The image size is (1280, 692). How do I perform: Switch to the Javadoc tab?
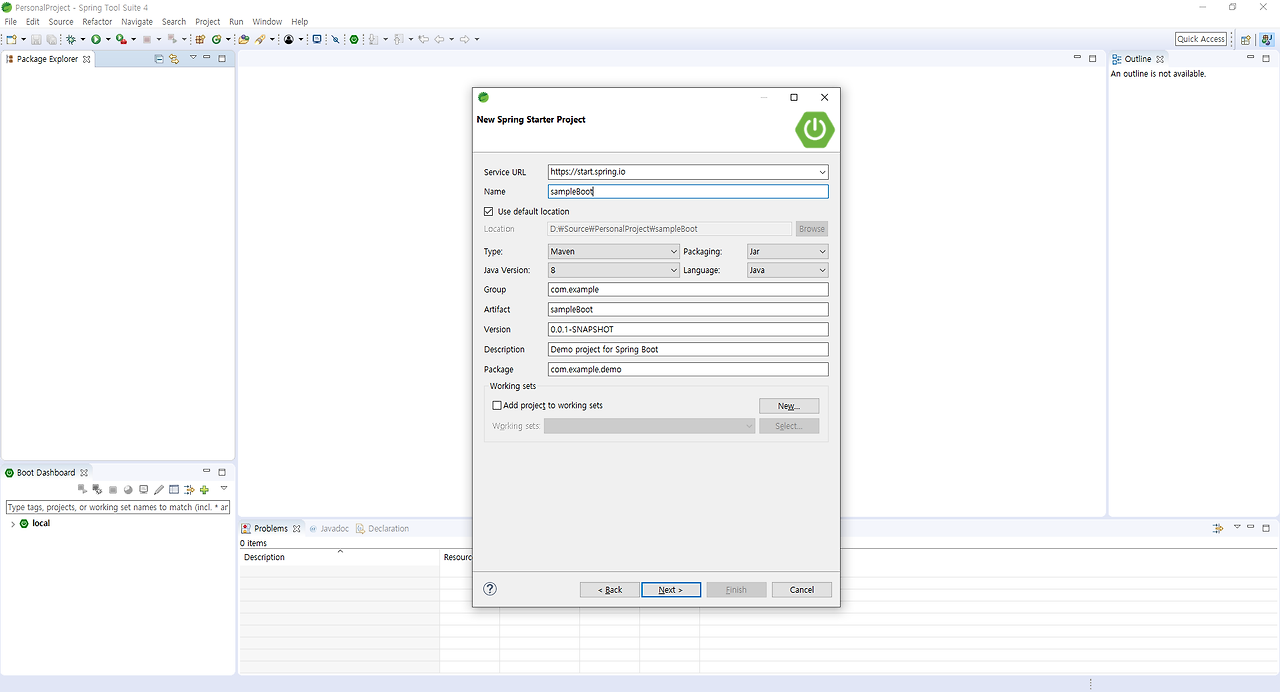click(328, 528)
